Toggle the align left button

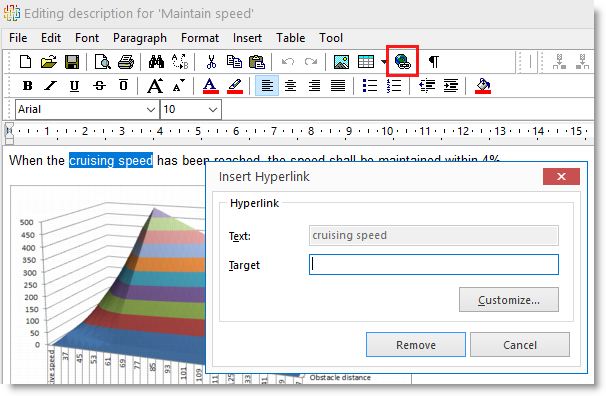coord(267,85)
